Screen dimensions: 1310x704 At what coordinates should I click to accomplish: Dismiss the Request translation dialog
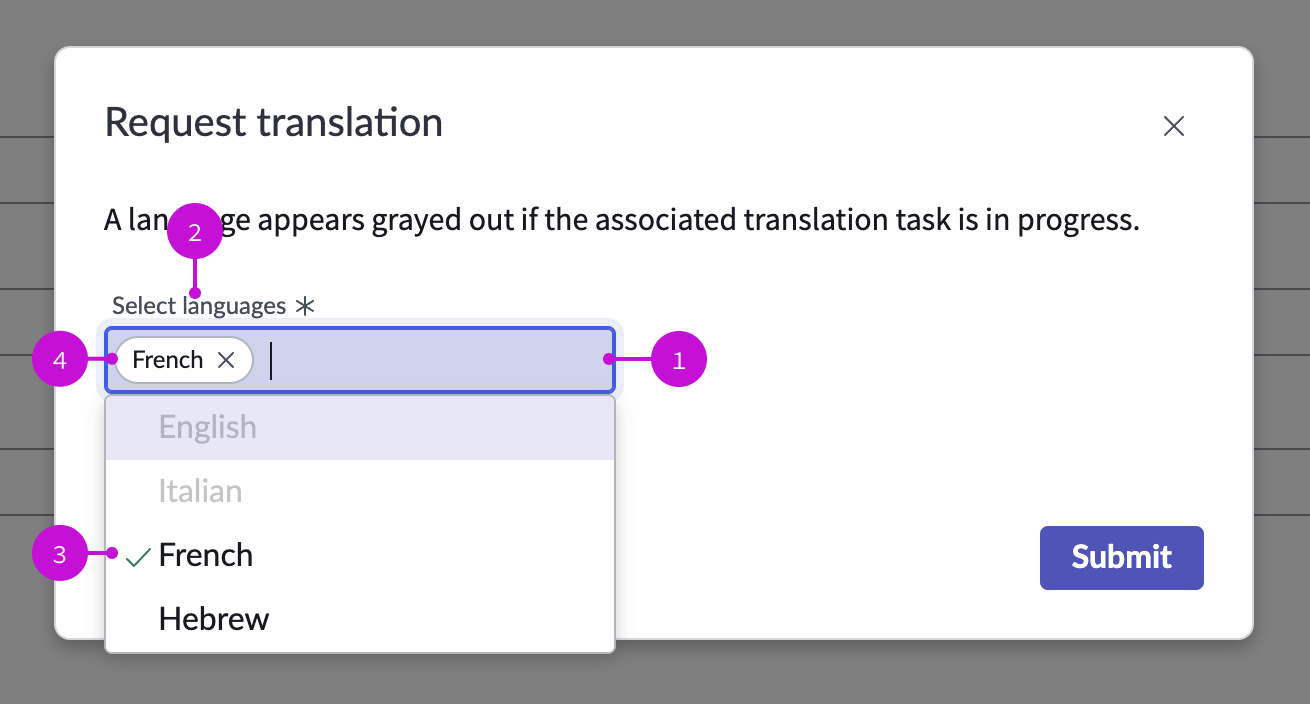(x=1173, y=126)
